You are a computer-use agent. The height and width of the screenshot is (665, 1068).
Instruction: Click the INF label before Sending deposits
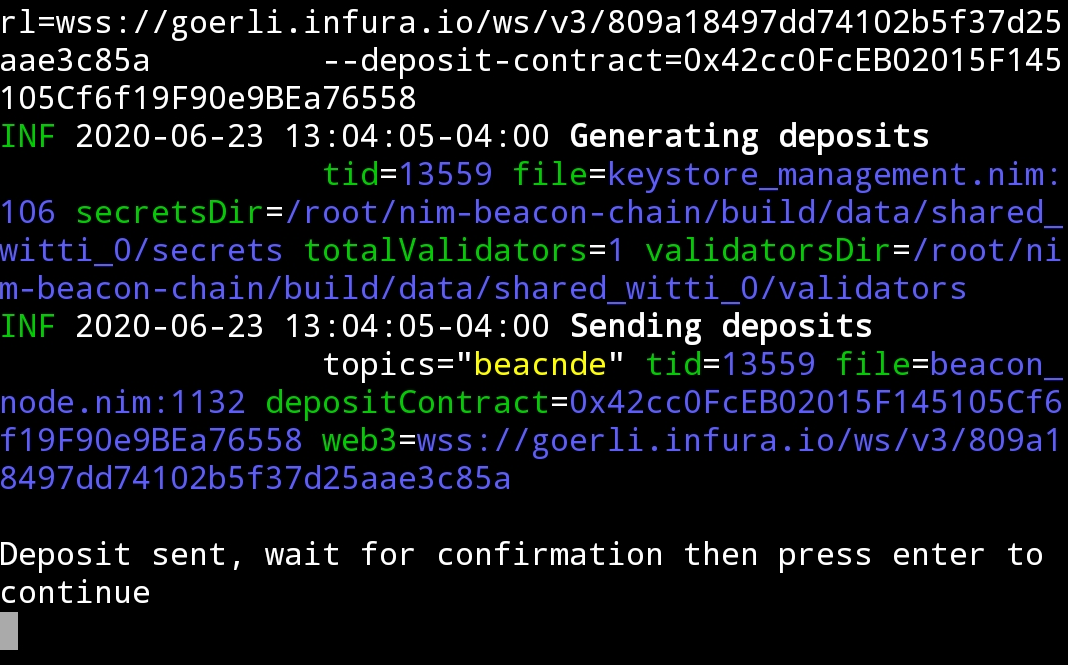[x=27, y=326]
